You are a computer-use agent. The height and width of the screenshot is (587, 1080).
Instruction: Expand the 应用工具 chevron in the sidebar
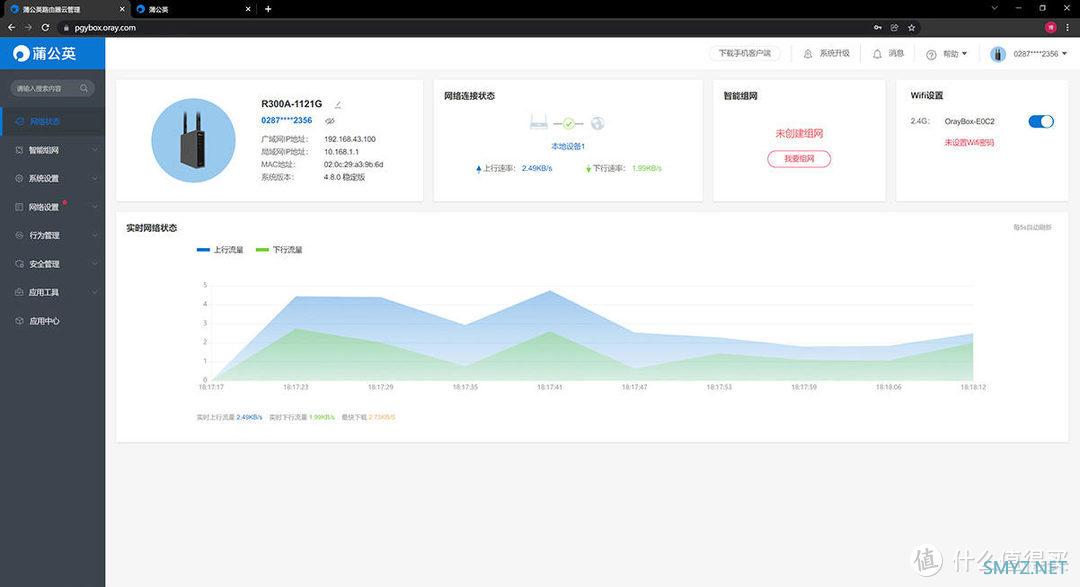coord(94,292)
